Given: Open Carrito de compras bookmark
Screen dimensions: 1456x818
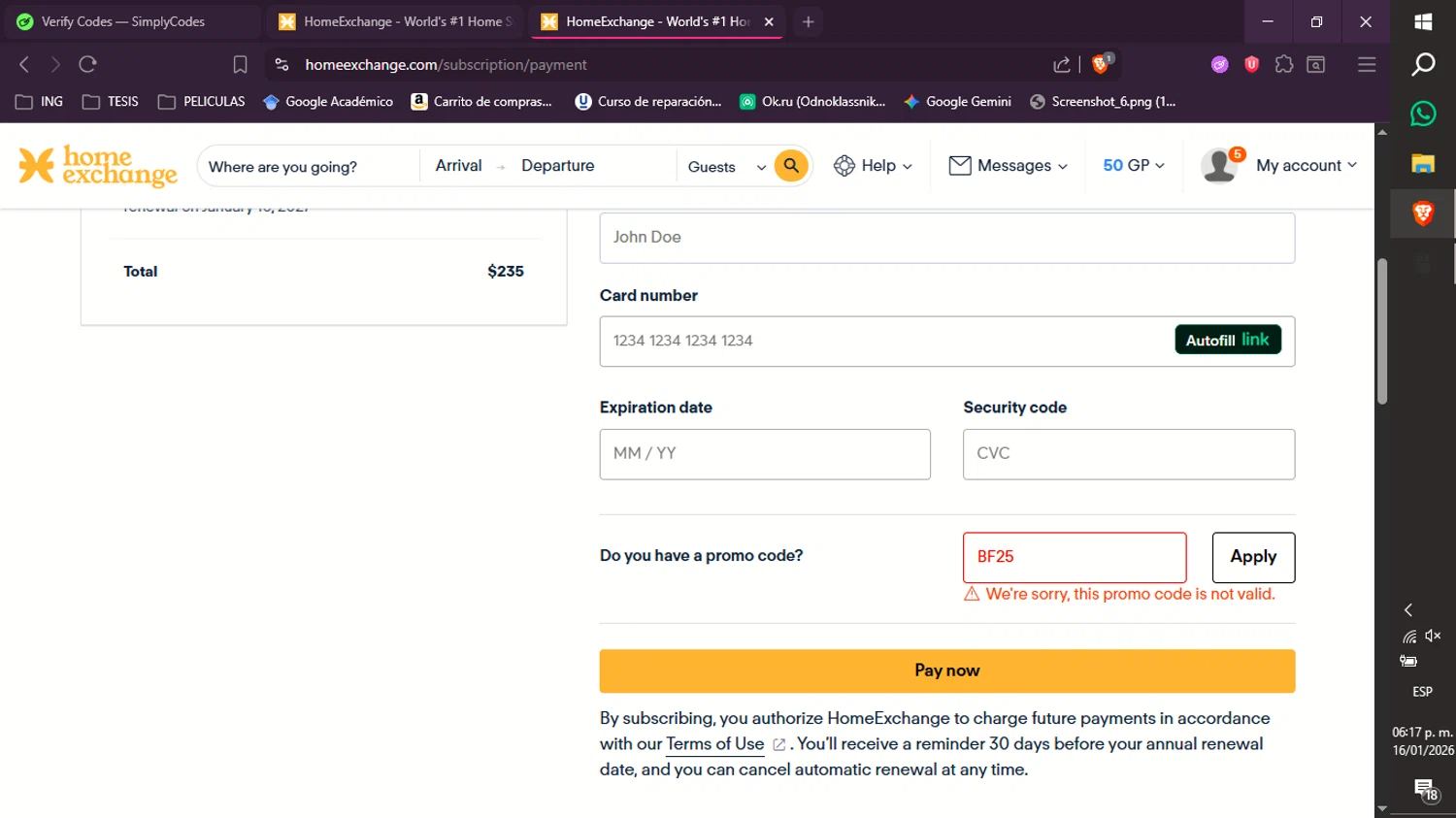Looking at the screenshot, I should click(481, 101).
